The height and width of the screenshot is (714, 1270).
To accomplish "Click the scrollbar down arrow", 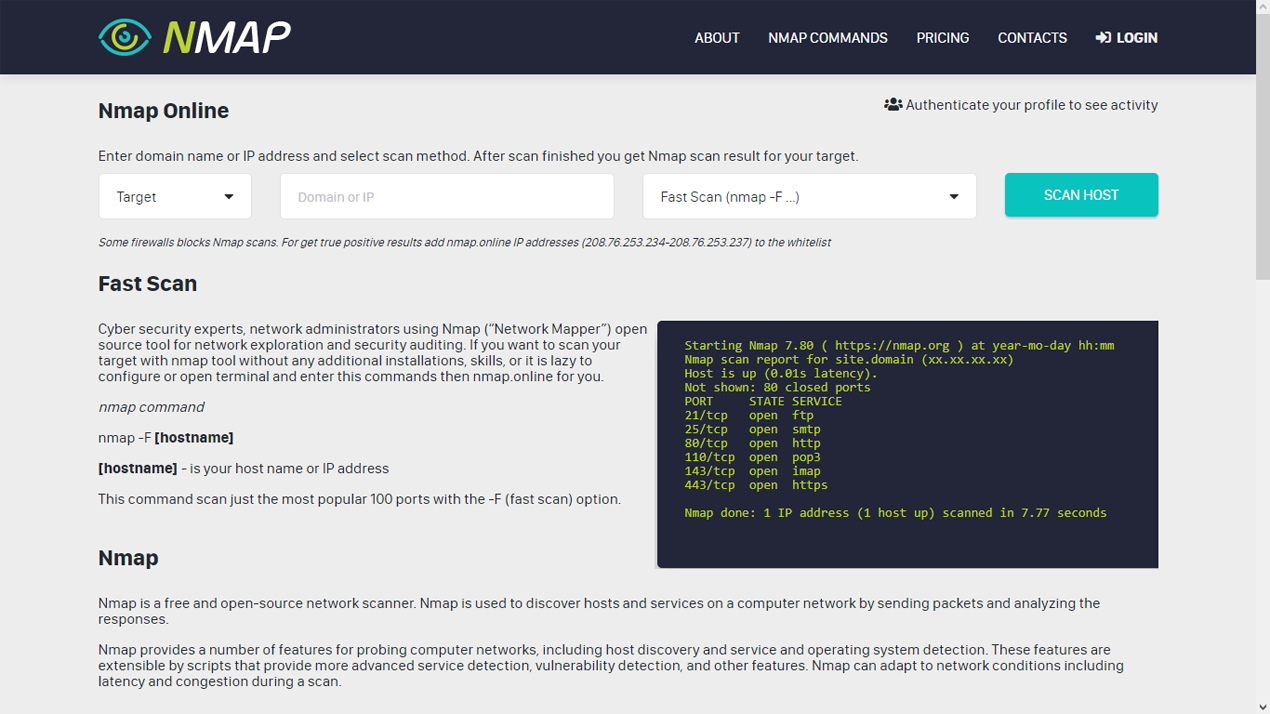I will tap(1262, 707).
